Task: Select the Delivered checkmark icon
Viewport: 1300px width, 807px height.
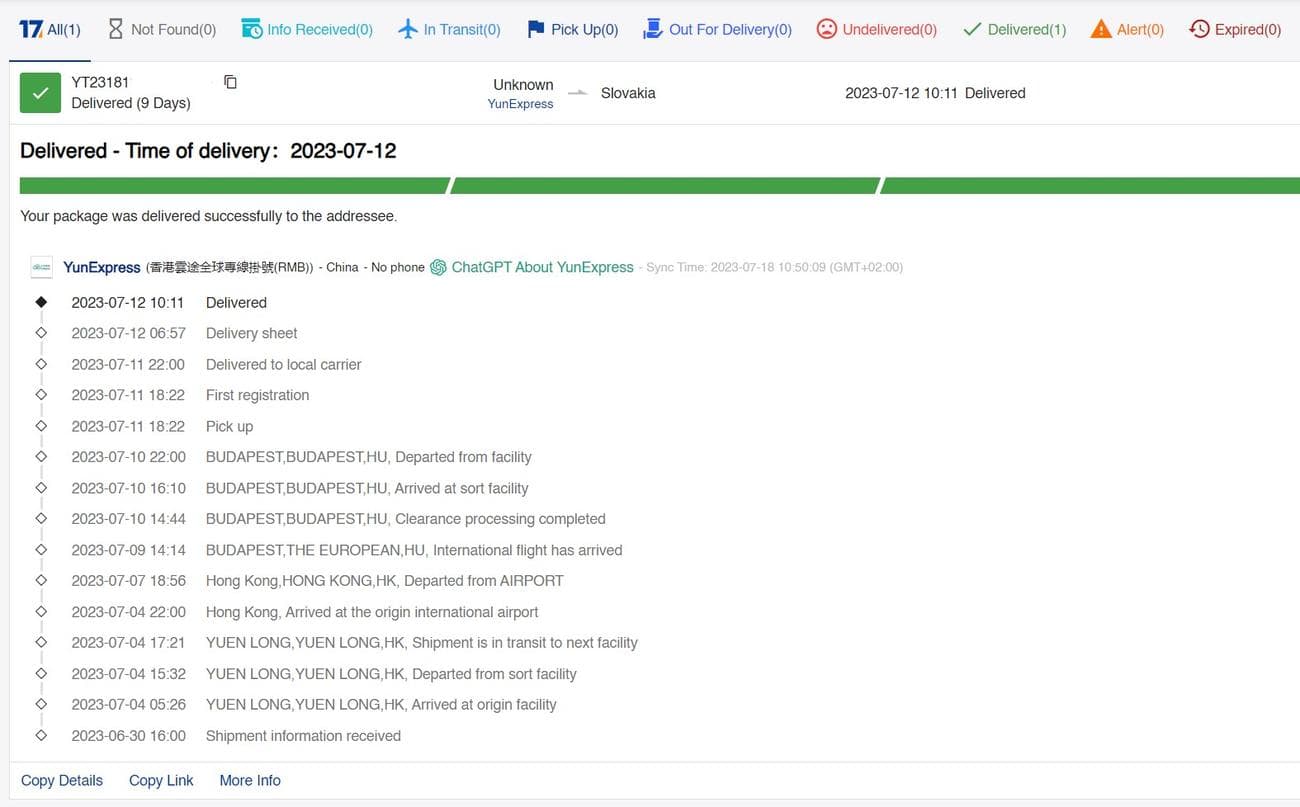Action: (x=972, y=29)
